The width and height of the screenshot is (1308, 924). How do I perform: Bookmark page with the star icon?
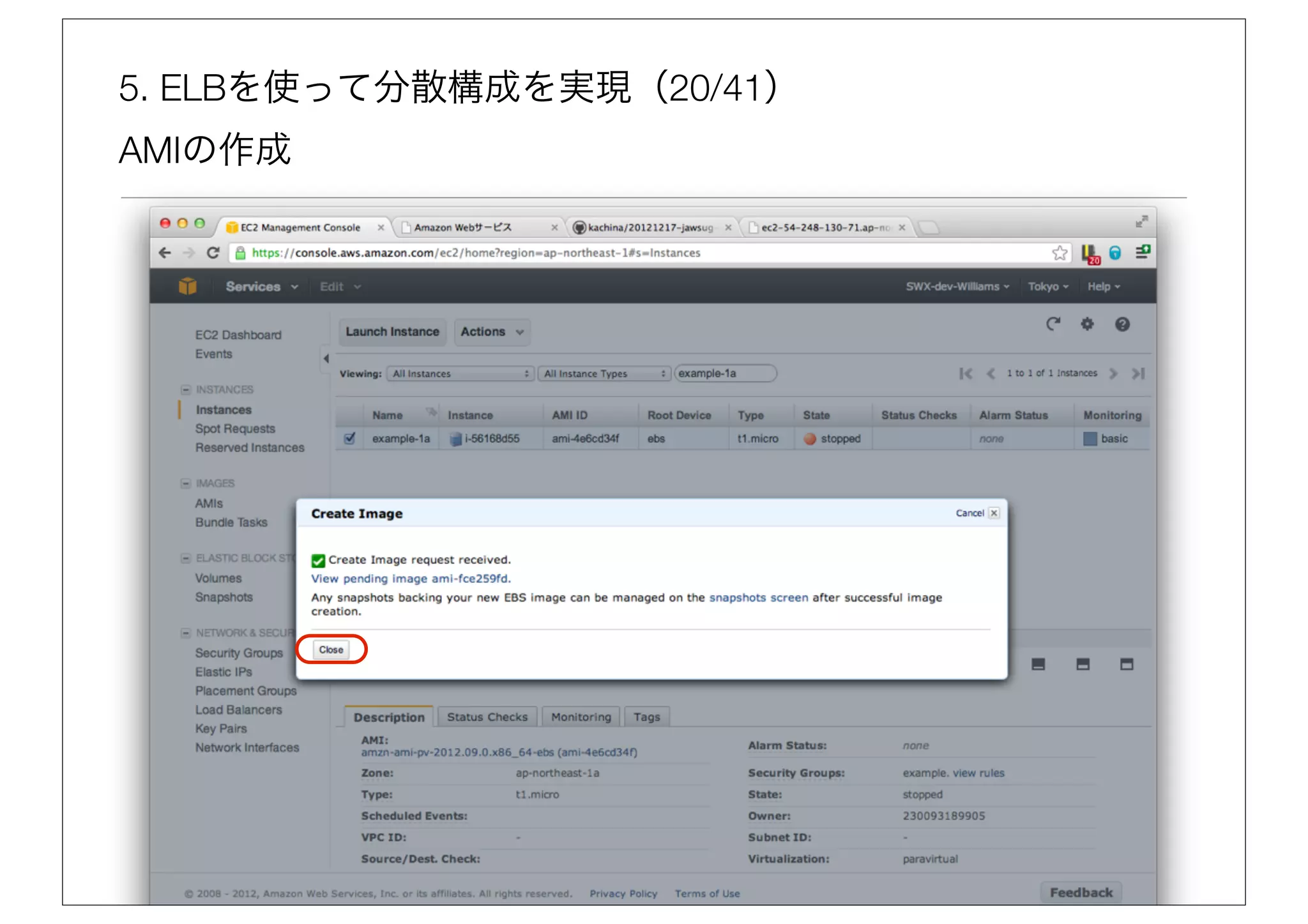[x=1060, y=253]
